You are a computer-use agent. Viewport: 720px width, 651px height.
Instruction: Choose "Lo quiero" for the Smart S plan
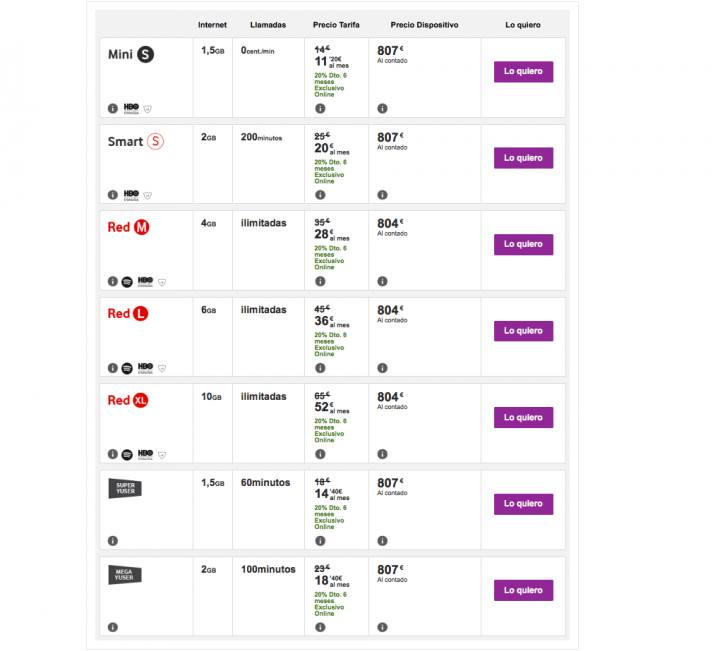[523, 158]
